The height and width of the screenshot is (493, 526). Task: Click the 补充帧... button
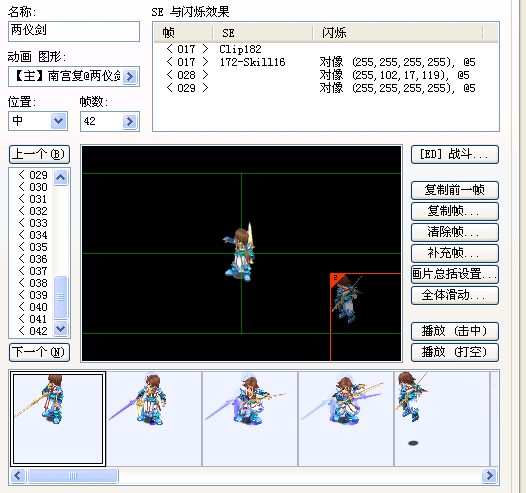[x=455, y=253]
